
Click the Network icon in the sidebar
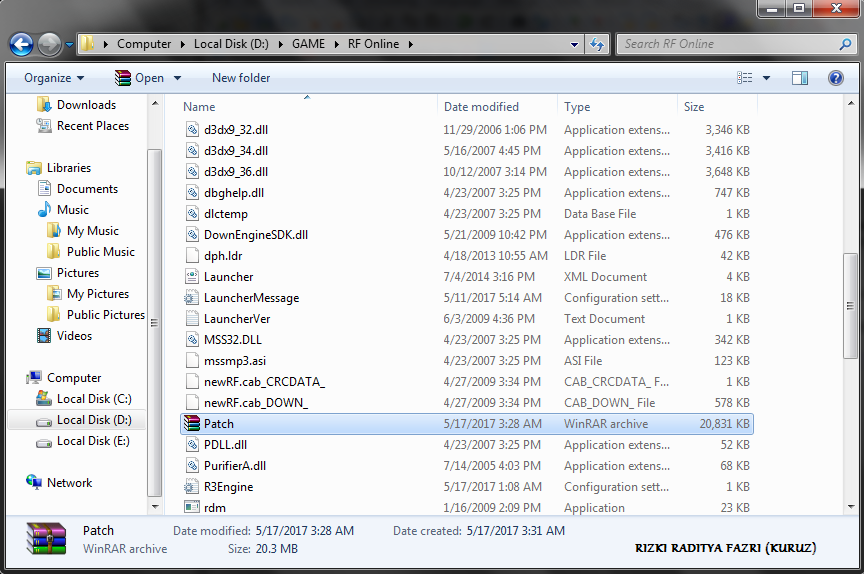[x=34, y=482]
